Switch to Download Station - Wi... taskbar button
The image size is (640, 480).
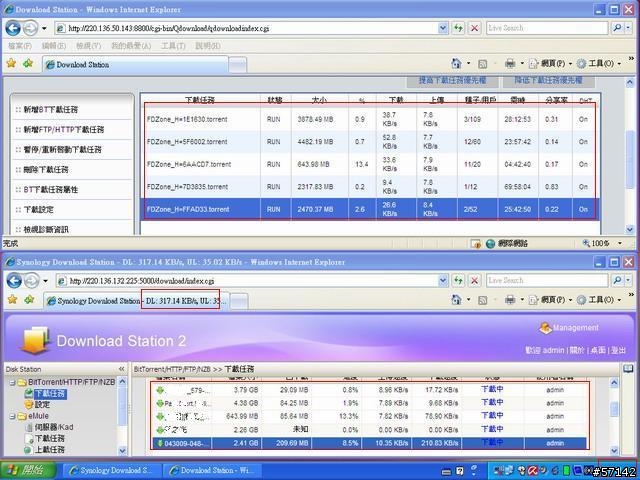(x=212, y=470)
